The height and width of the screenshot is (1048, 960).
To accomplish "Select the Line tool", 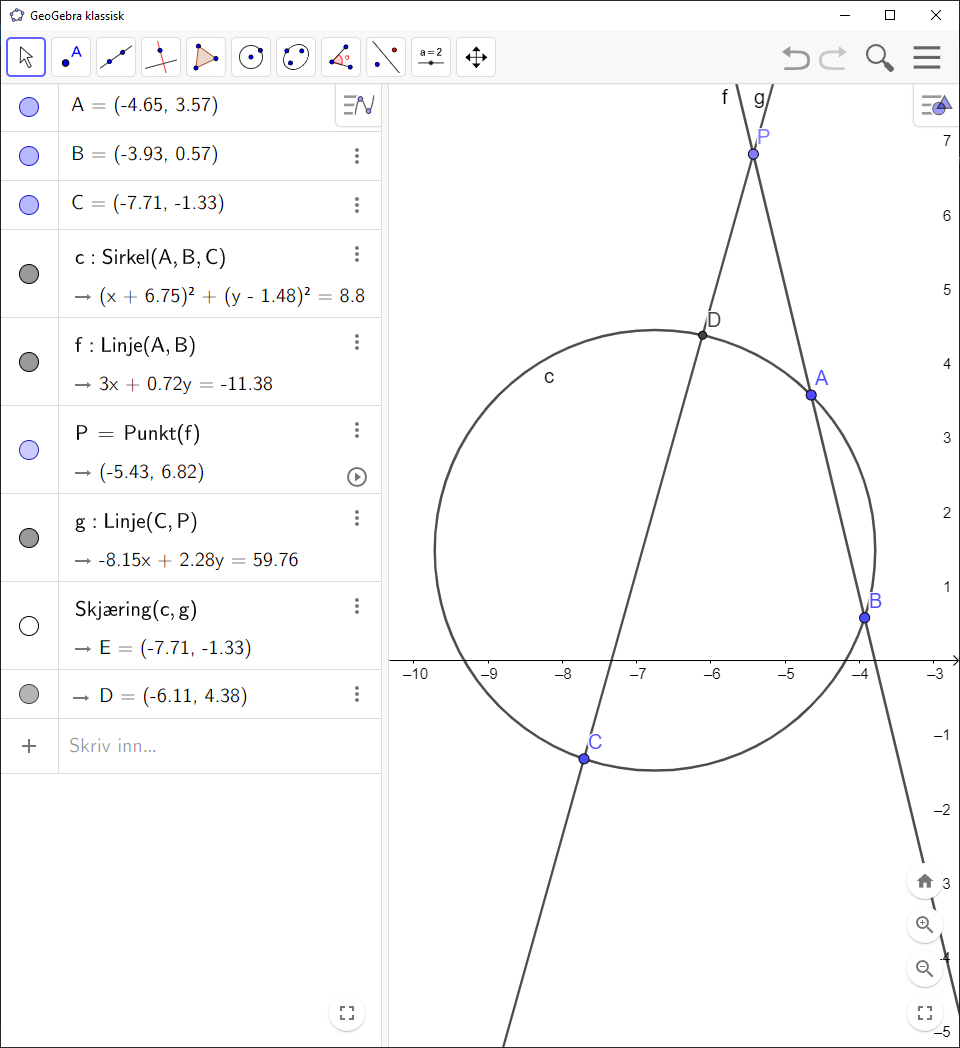I will coord(116,57).
